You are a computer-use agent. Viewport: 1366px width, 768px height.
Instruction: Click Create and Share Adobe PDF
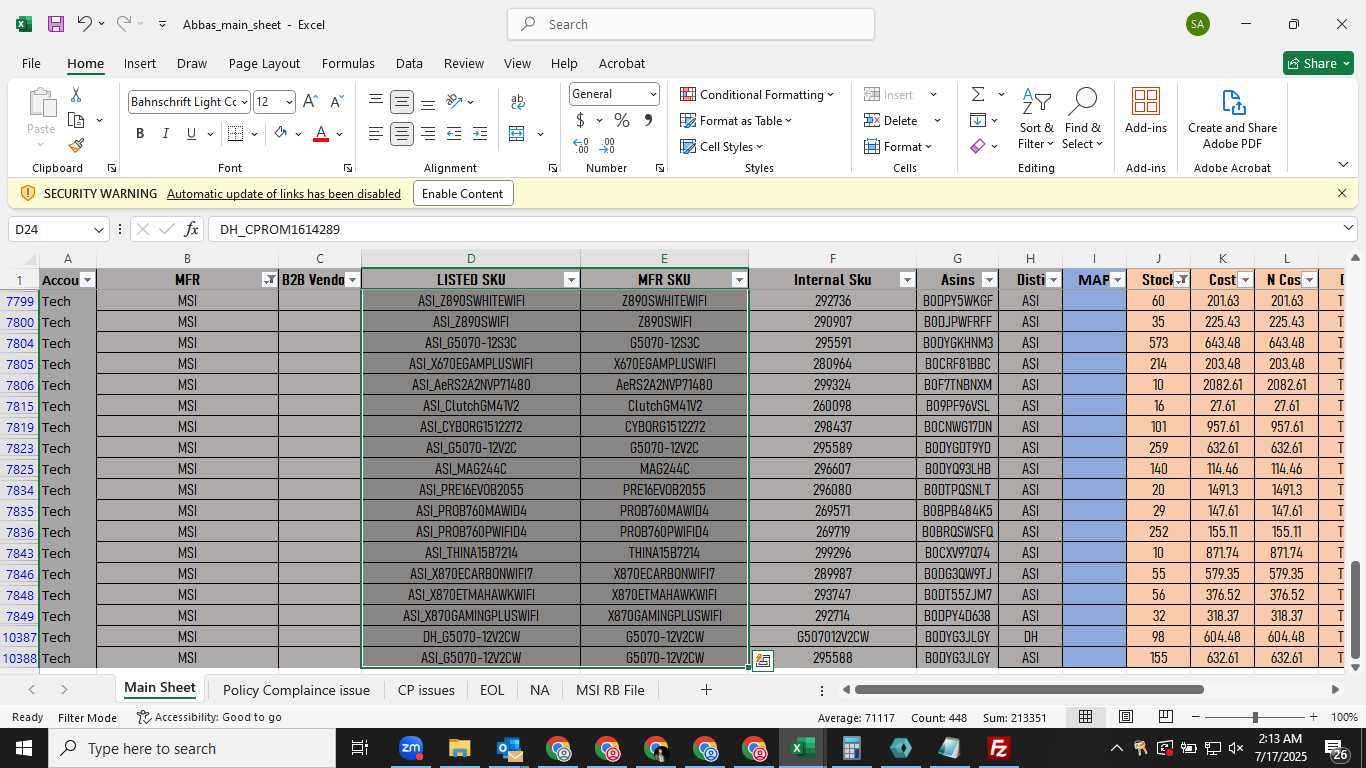[1232, 120]
